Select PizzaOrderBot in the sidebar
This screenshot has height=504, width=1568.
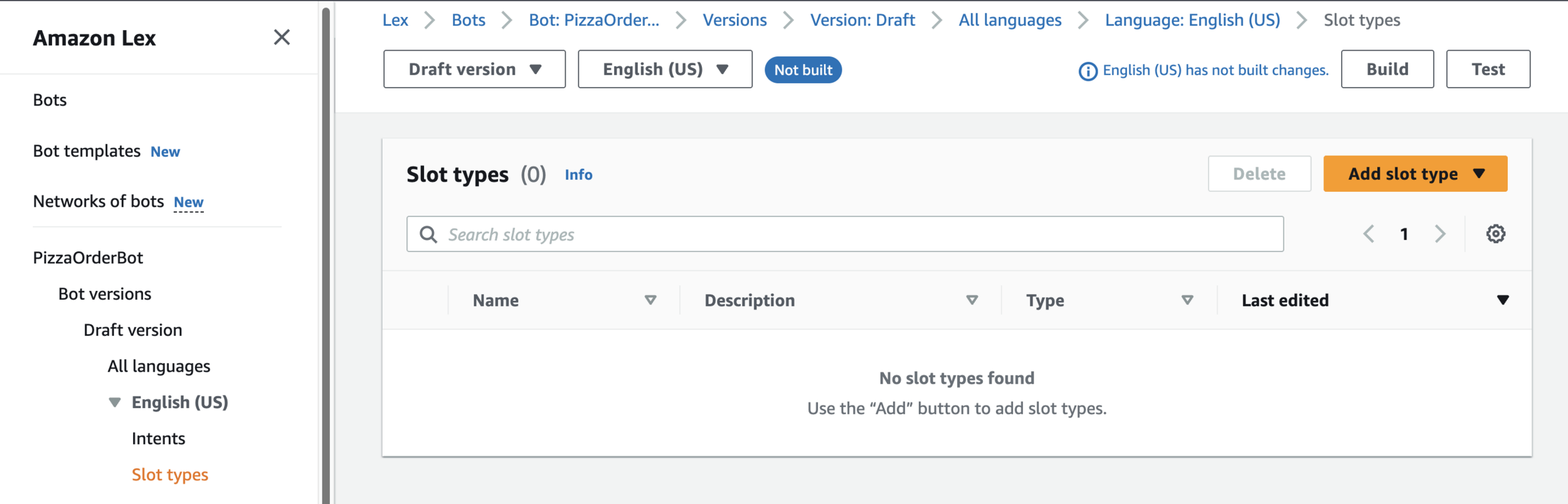click(88, 258)
